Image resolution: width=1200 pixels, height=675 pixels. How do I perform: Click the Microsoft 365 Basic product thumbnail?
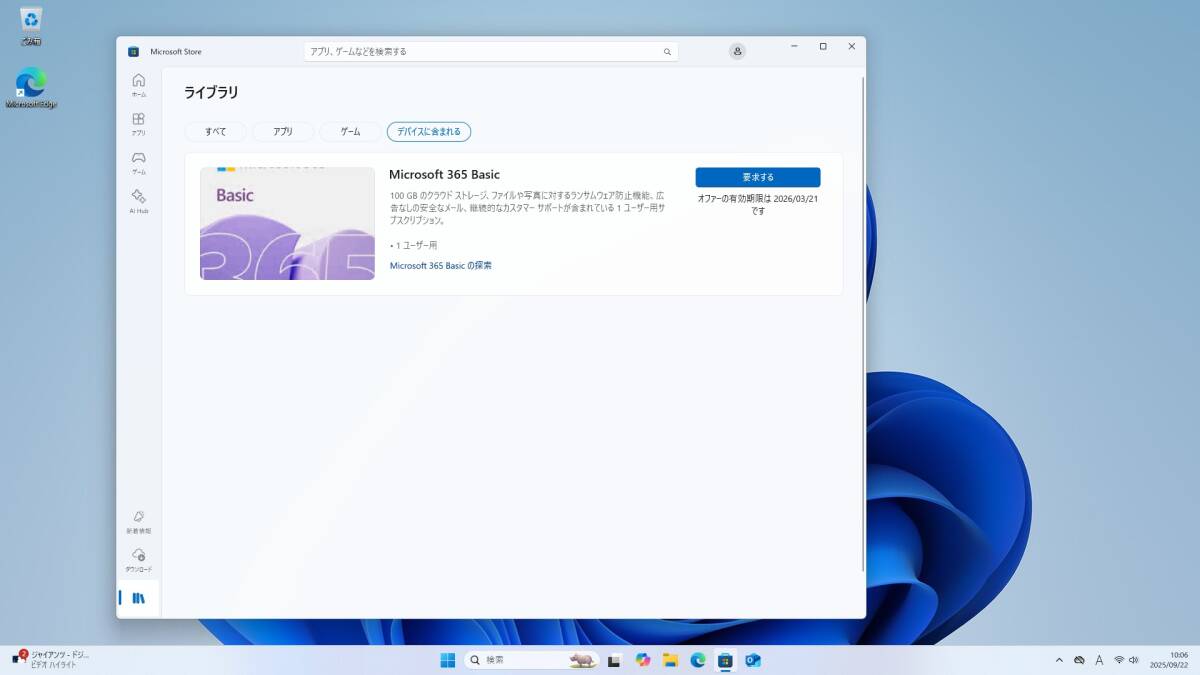288,223
